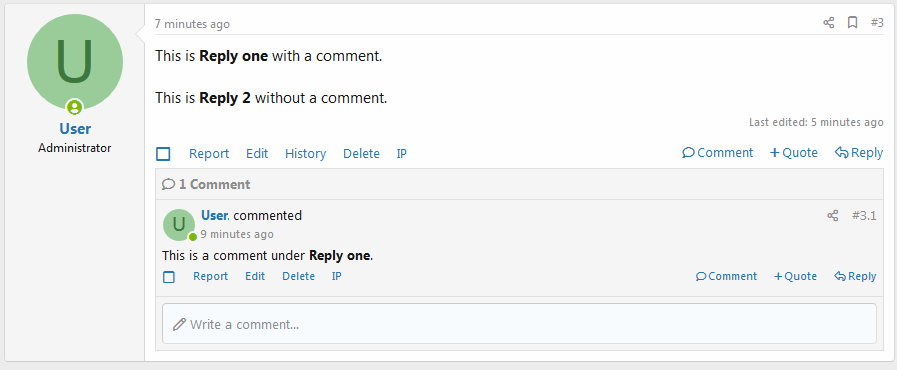The image size is (897, 370).
Task: Click the speech bubble icon beside 1 Comment
Action: pos(168,184)
